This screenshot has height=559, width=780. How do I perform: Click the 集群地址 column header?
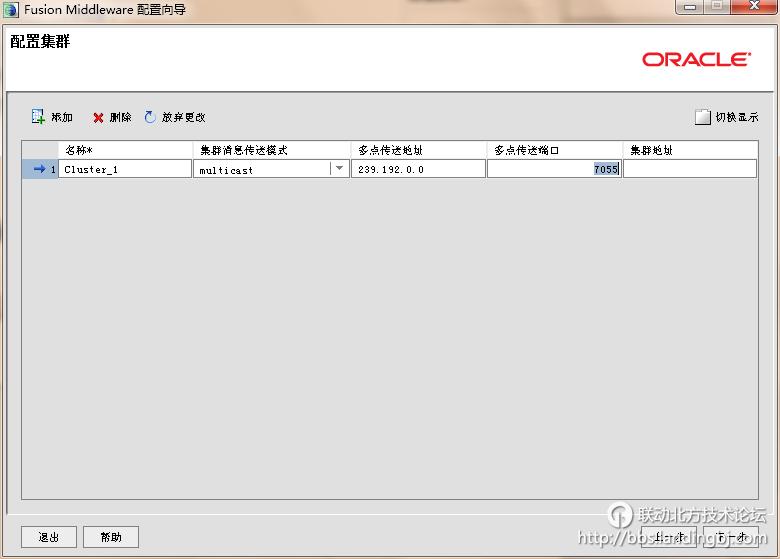point(690,150)
